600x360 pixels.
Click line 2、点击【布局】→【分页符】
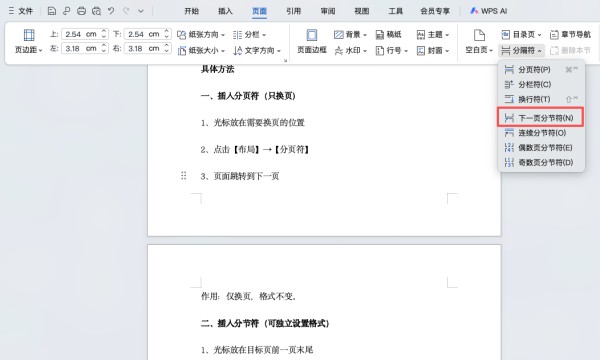(x=255, y=150)
